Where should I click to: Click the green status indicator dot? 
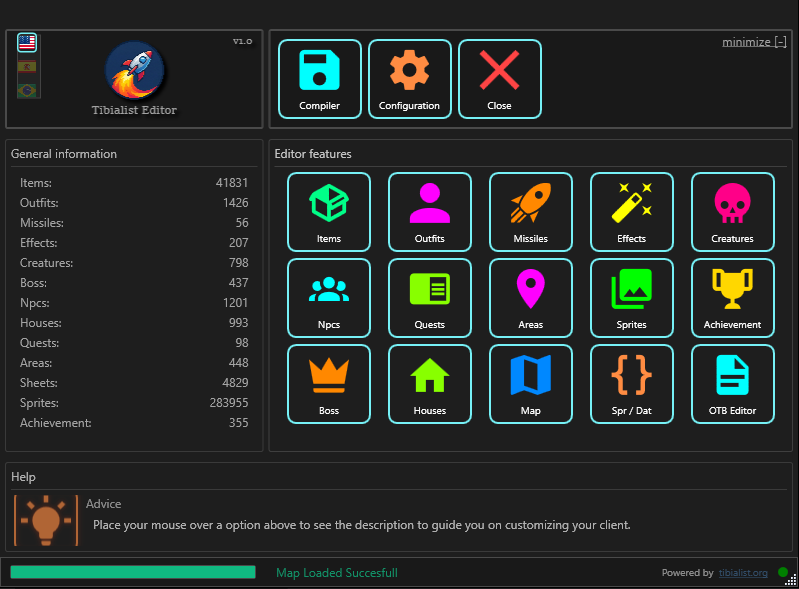(783, 572)
